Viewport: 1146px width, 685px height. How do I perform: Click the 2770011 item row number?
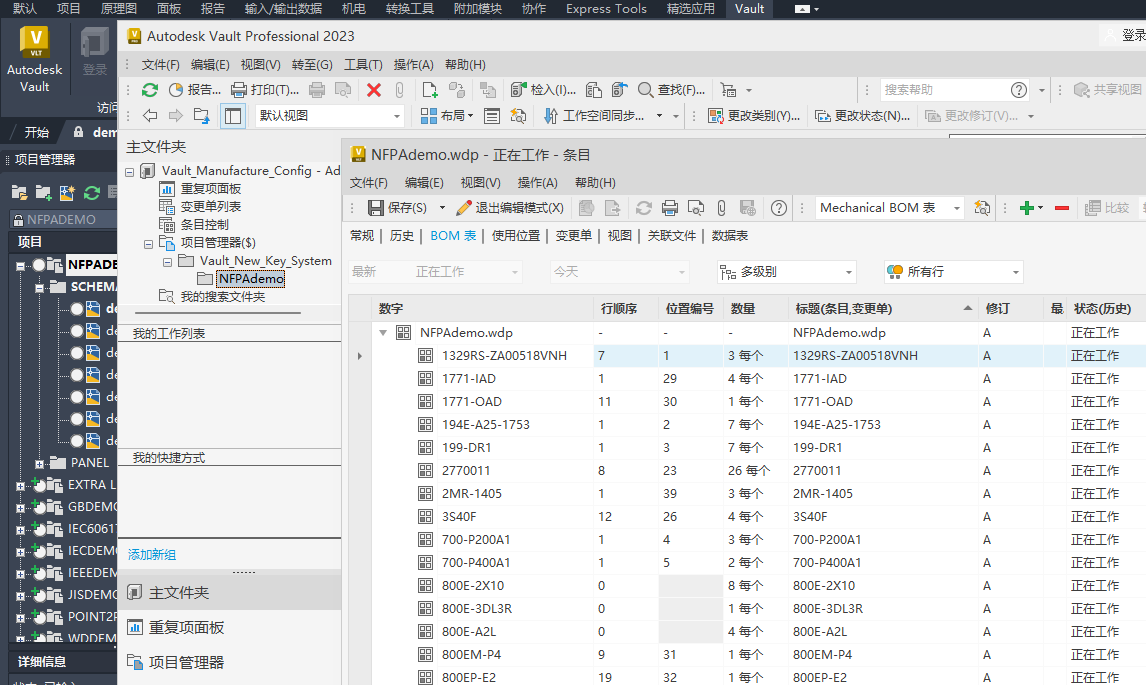point(466,471)
